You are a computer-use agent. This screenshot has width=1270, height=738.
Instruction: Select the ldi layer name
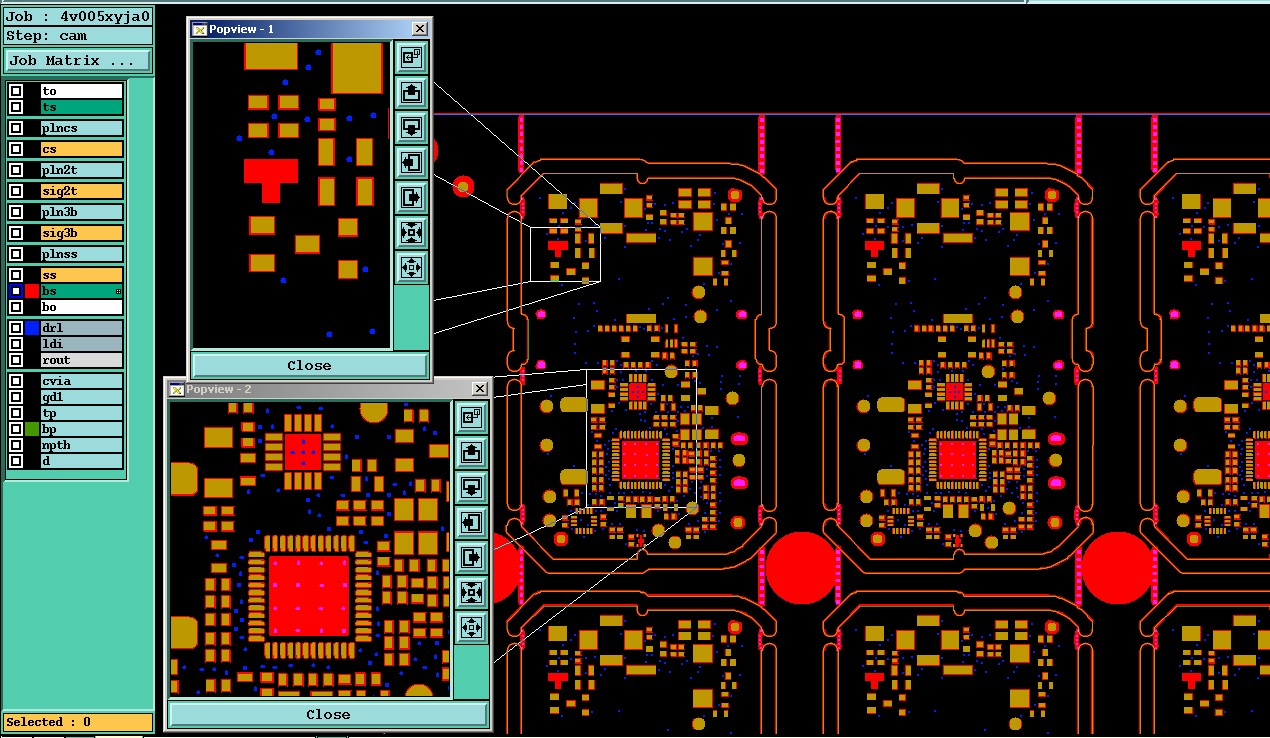[82, 344]
